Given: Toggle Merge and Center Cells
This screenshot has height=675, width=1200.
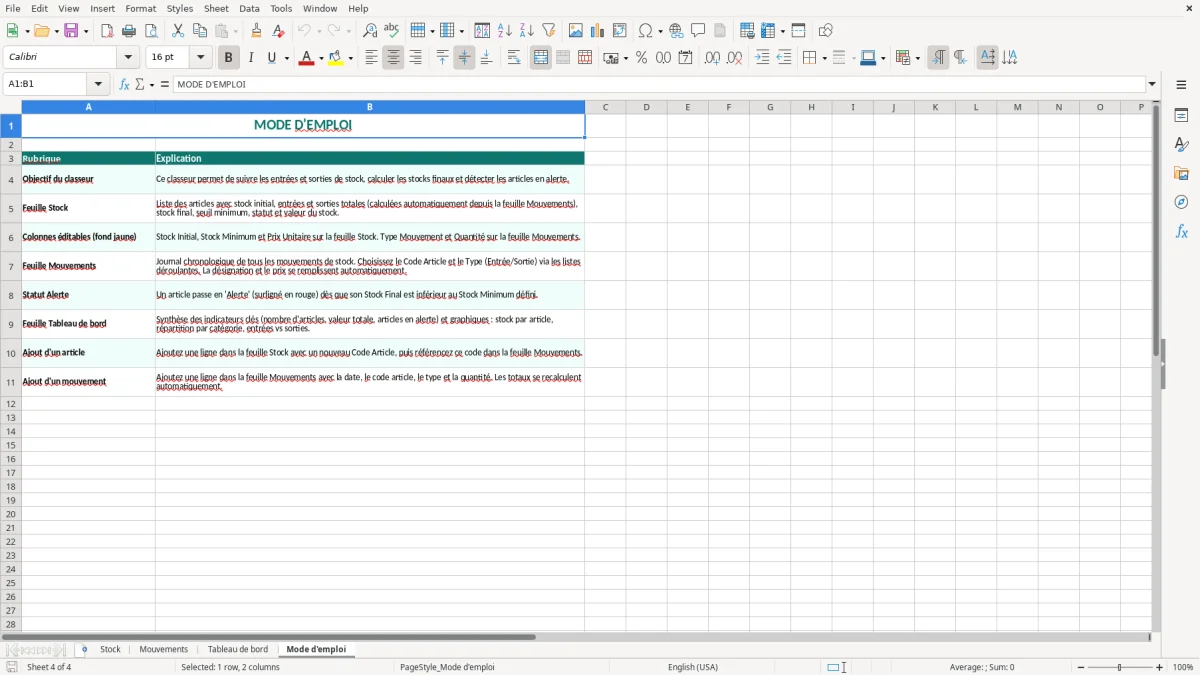Looking at the screenshot, I should point(541,58).
